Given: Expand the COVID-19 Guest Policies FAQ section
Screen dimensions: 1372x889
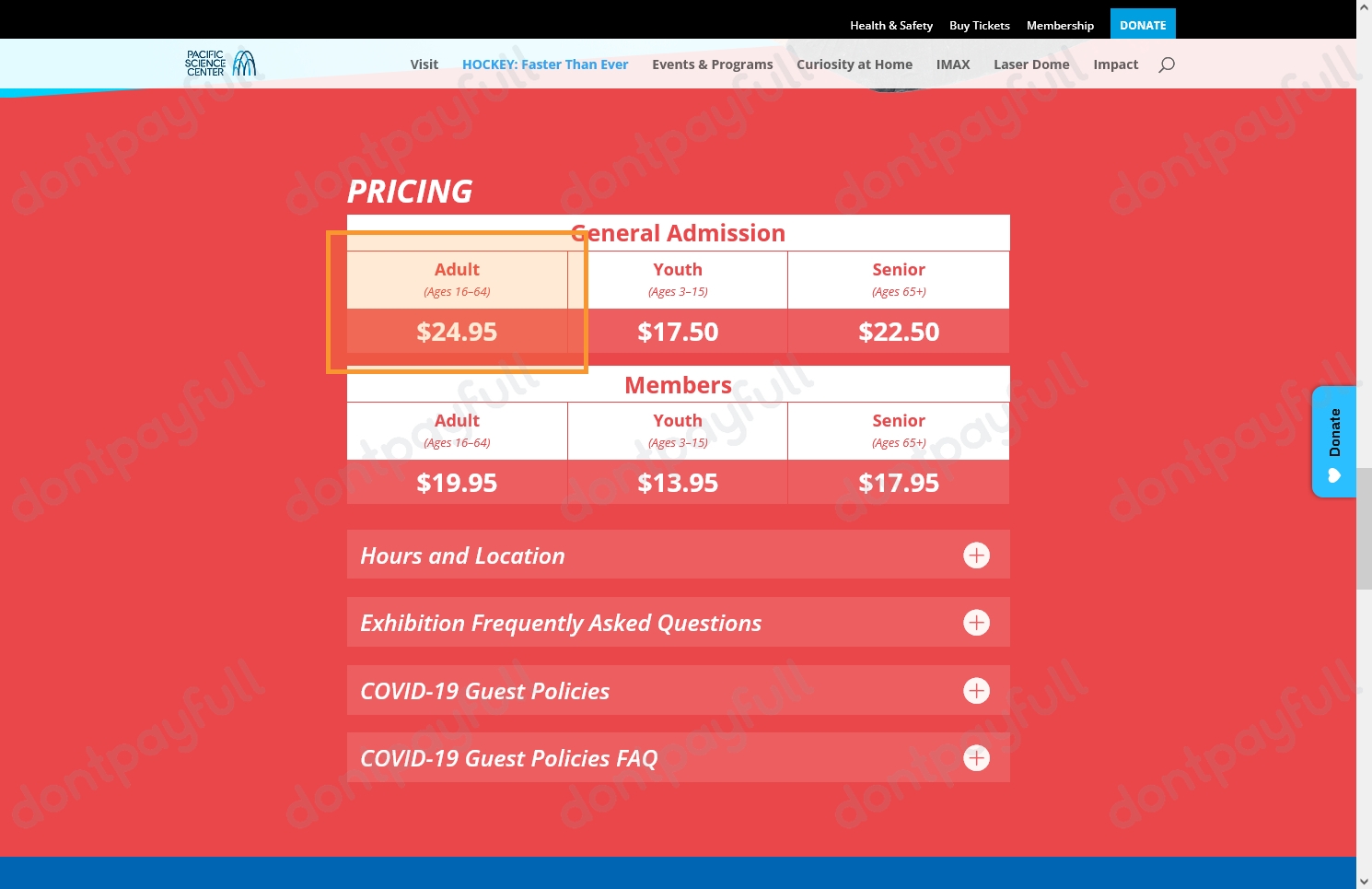Looking at the screenshot, I should [508, 757].
